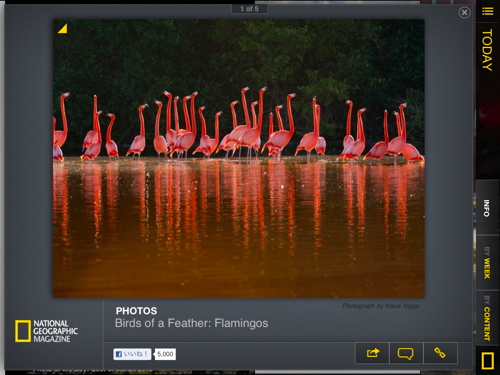Open the hamburger menu icon
The height and width of the screenshot is (375, 500).
coord(487,11)
